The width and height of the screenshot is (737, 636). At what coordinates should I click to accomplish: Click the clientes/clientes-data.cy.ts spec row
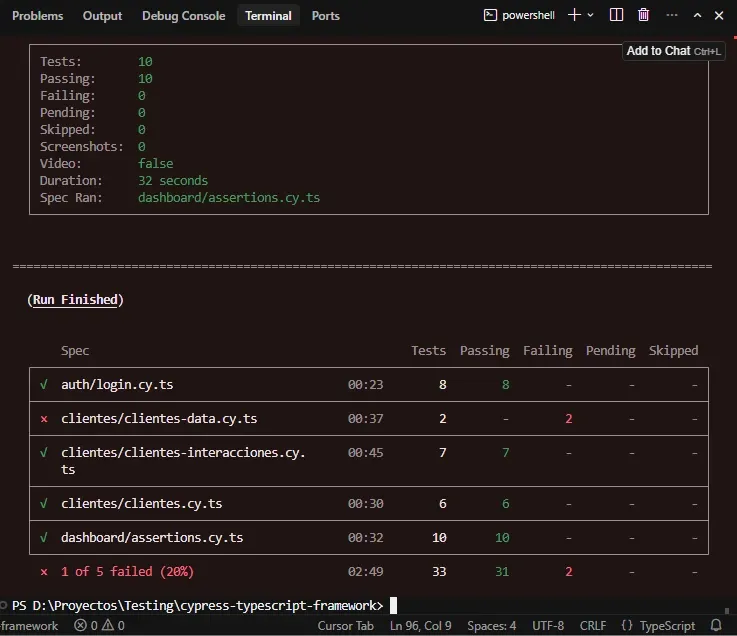click(368, 418)
